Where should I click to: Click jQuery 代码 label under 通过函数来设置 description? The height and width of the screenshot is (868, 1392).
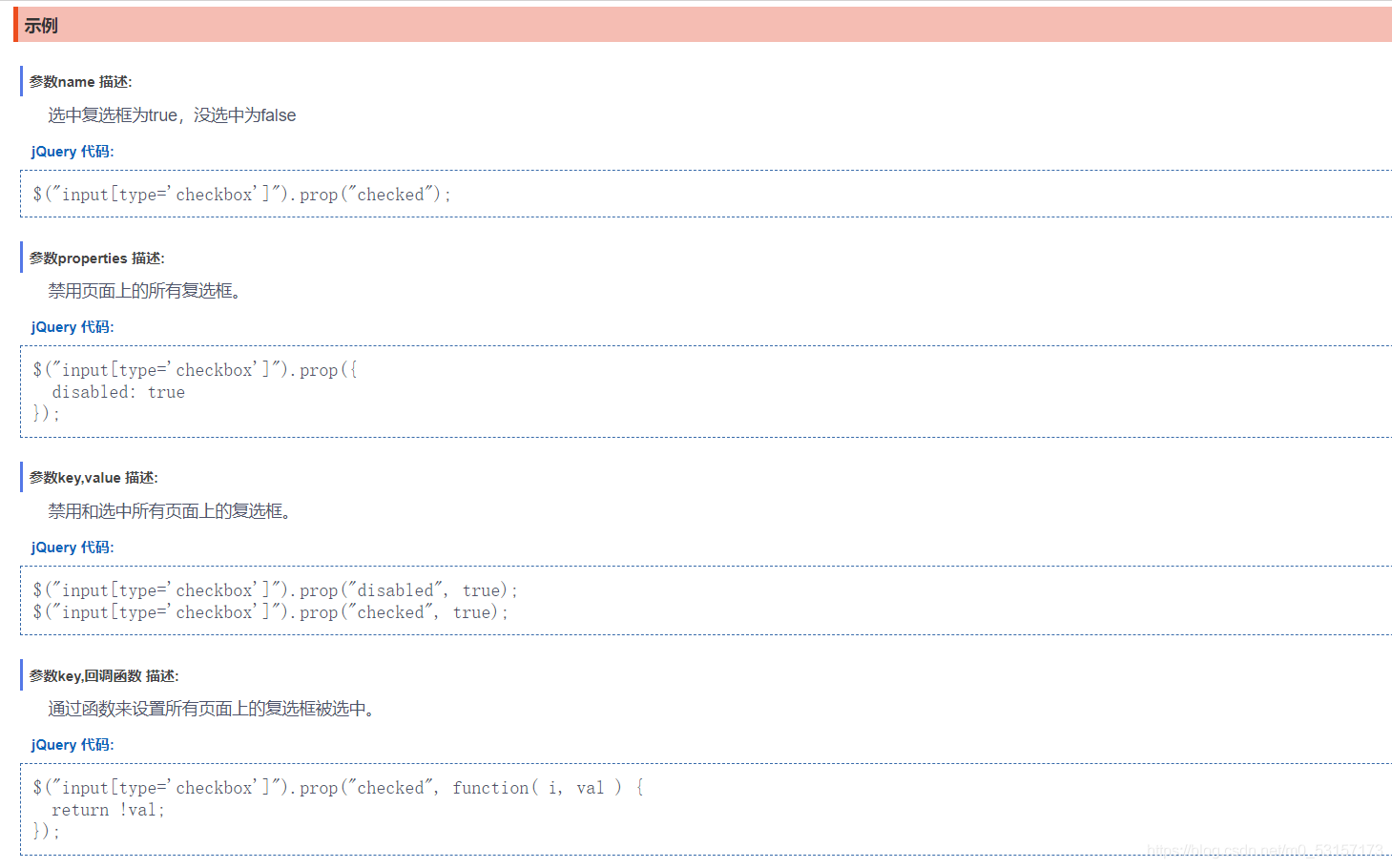(73, 745)
